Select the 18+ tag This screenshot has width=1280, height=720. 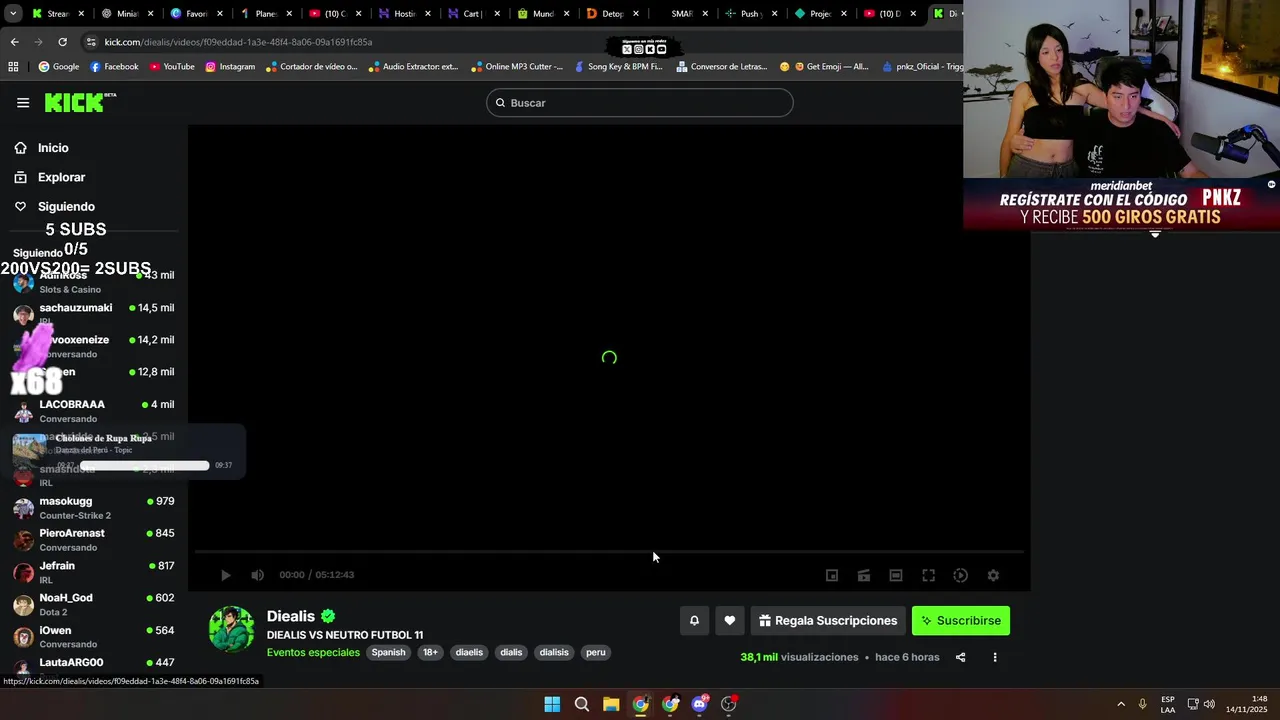point(430,652)
